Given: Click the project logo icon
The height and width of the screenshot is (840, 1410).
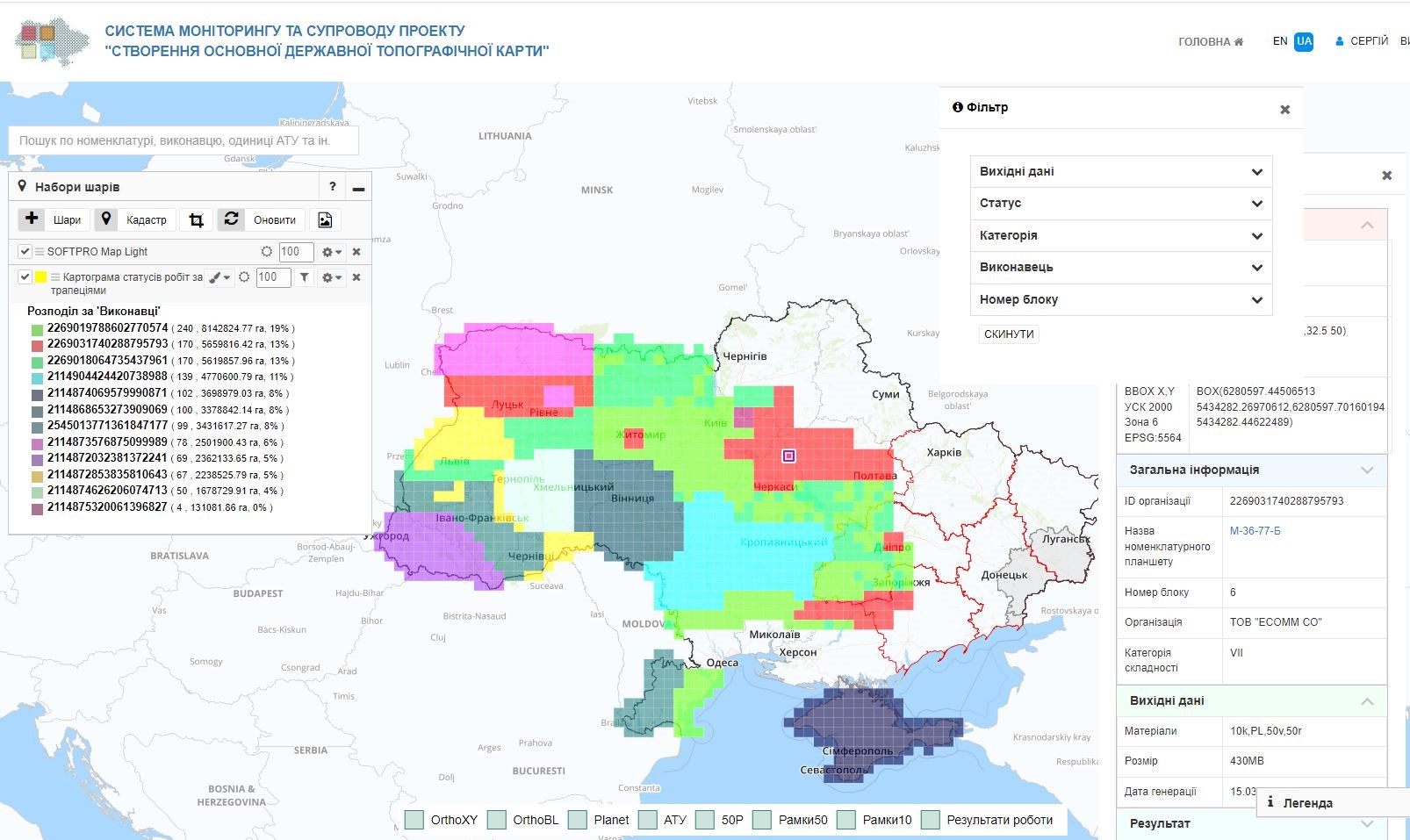Looking at the screenshot, I should click(x=52, y=41).
